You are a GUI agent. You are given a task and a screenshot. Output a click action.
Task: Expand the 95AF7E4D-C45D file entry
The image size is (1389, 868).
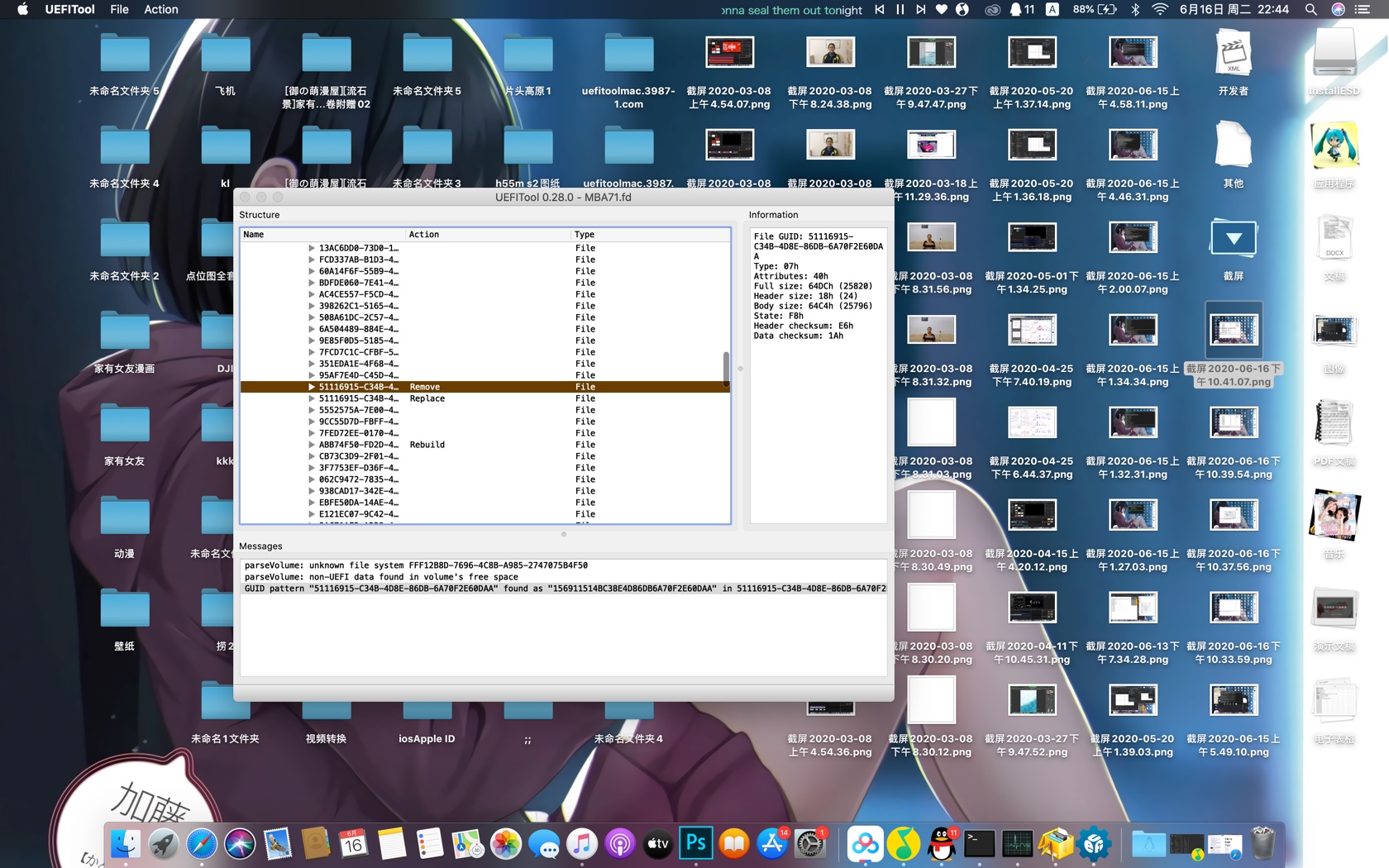click(x=312, y=375)
